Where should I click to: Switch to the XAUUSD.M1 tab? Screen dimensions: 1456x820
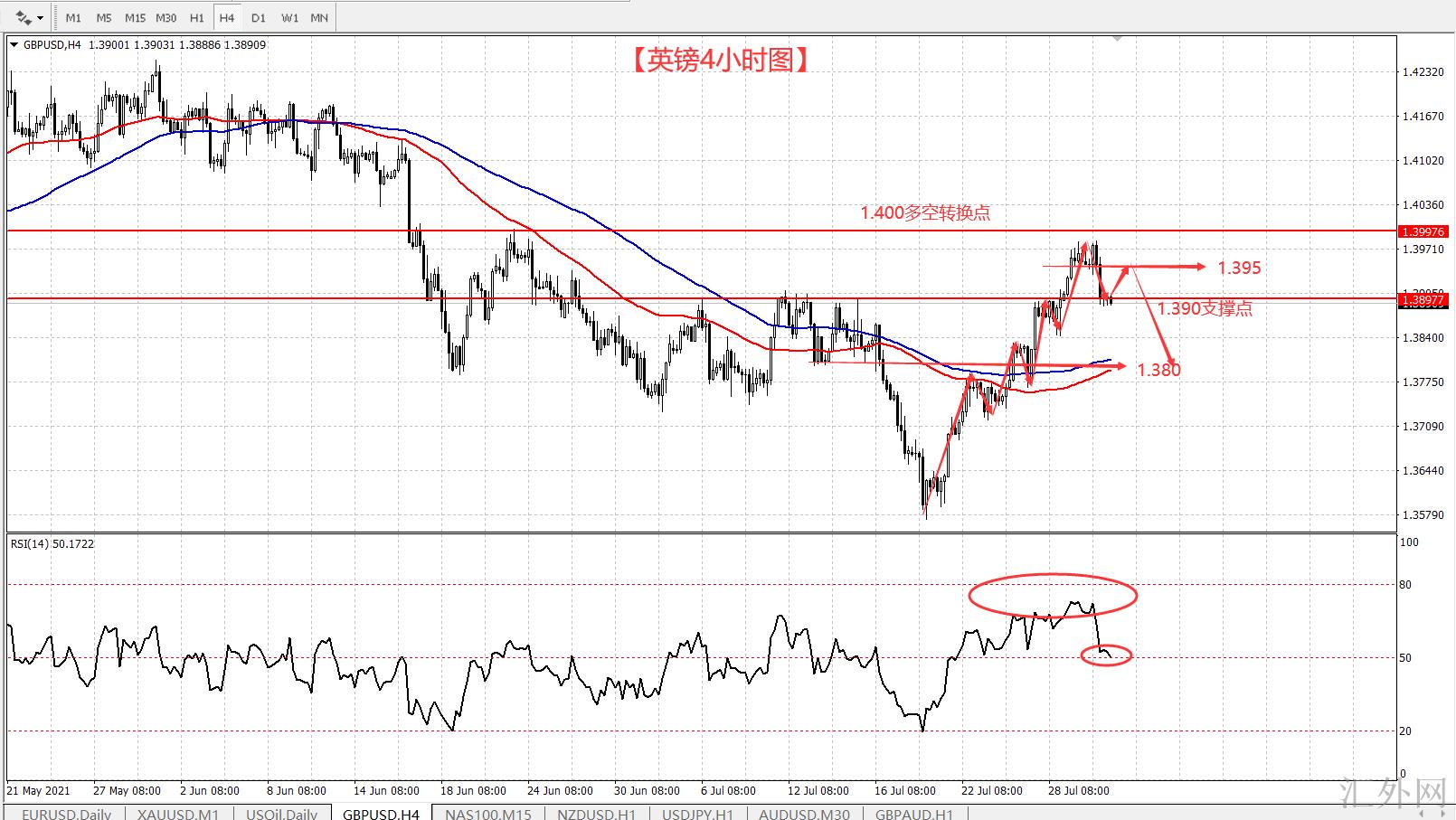178,814
